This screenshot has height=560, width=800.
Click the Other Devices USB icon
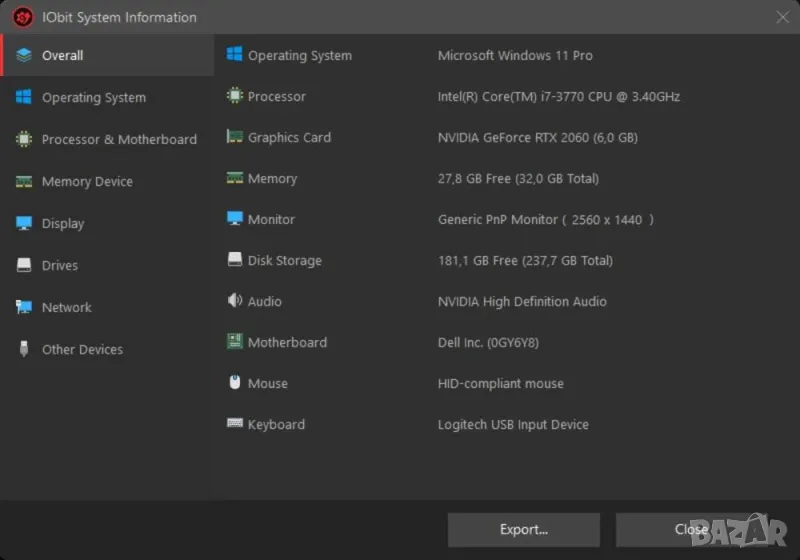[24, 350]
